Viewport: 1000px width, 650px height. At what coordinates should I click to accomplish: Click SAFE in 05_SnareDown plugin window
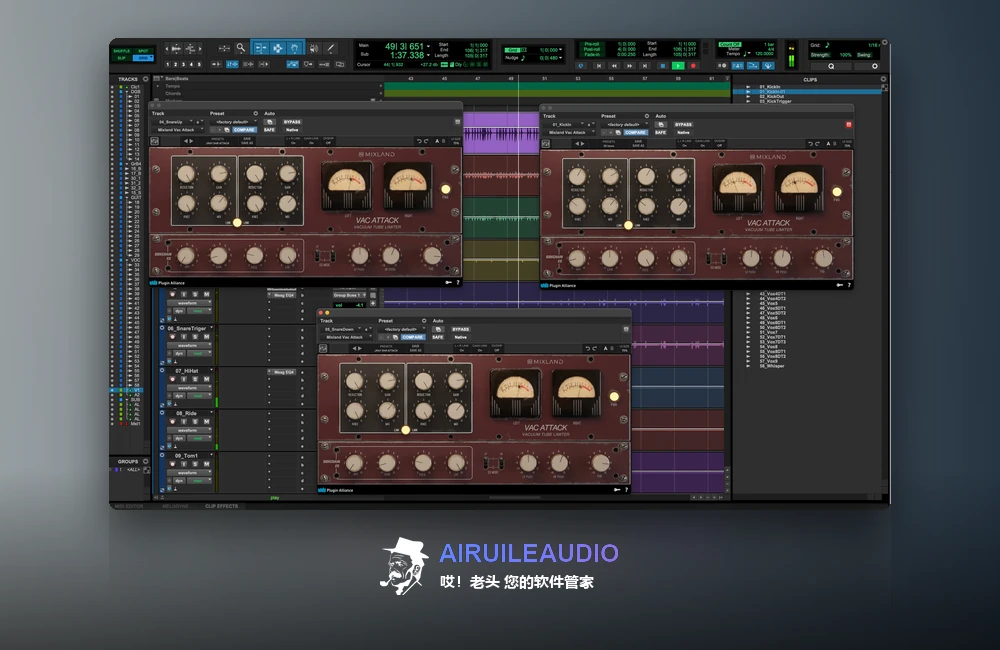coord(438,337)
